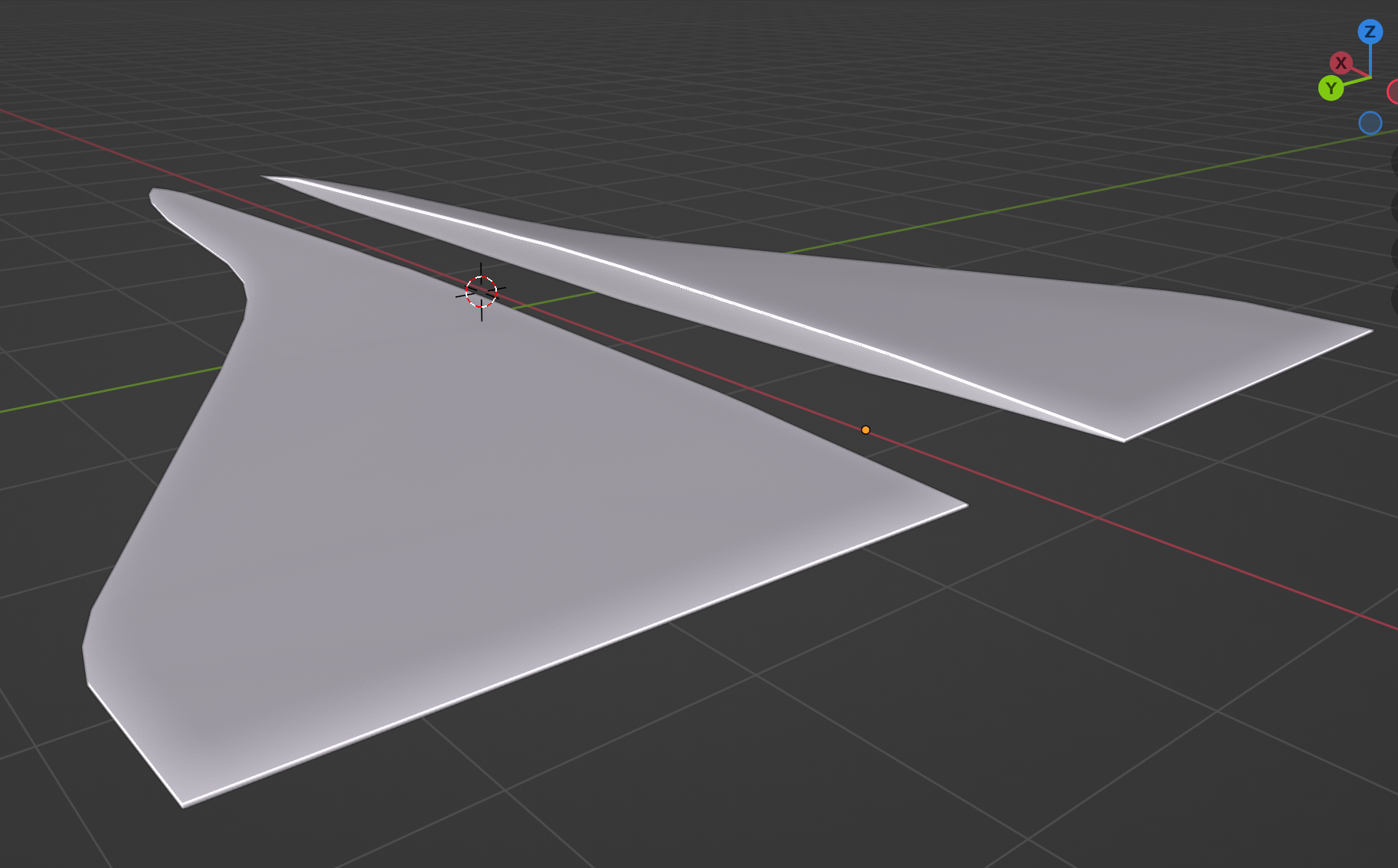Viewport: 1398px width, 868px height.
Task: Select the large front wing mesh
Action: pos(459,498)
